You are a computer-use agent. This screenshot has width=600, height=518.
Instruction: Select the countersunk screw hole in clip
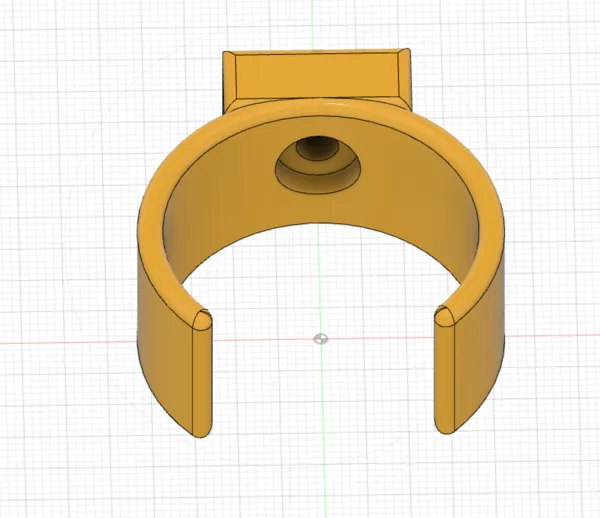click(x=318, y=165)
